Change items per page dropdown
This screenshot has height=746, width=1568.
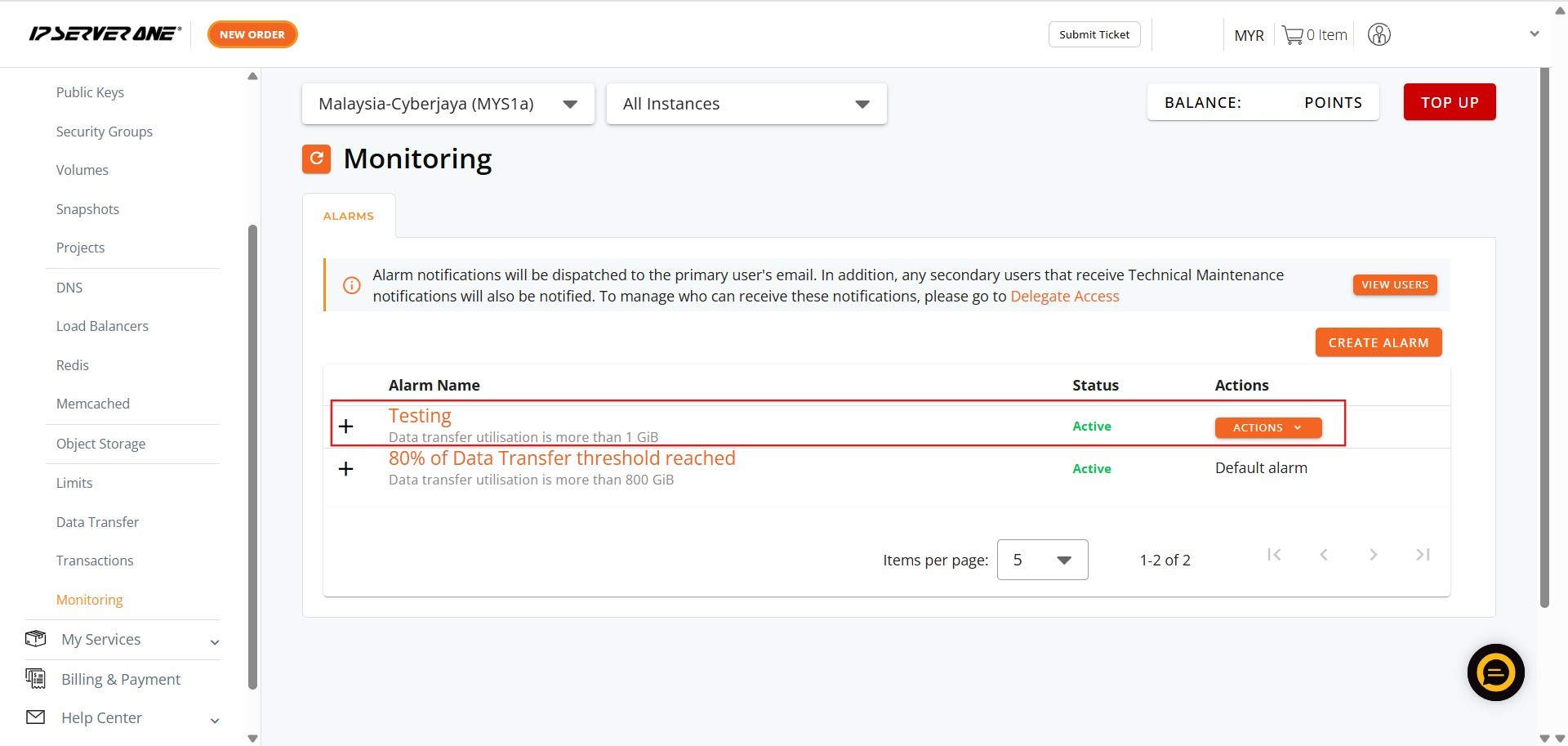pyautogui.click(x=1042, y=560)
